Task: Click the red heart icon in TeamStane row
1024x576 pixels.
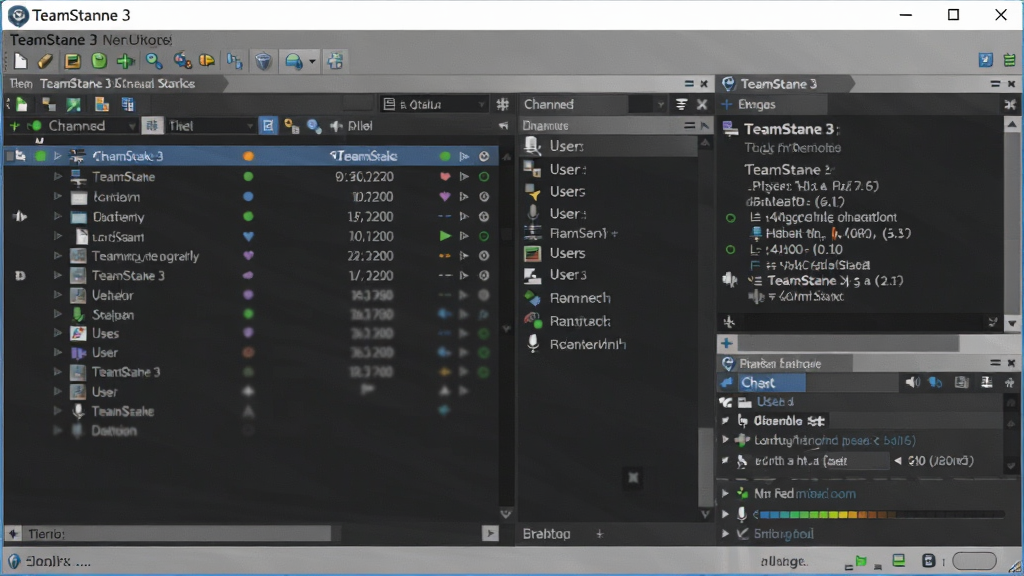Action: [445, 176]
